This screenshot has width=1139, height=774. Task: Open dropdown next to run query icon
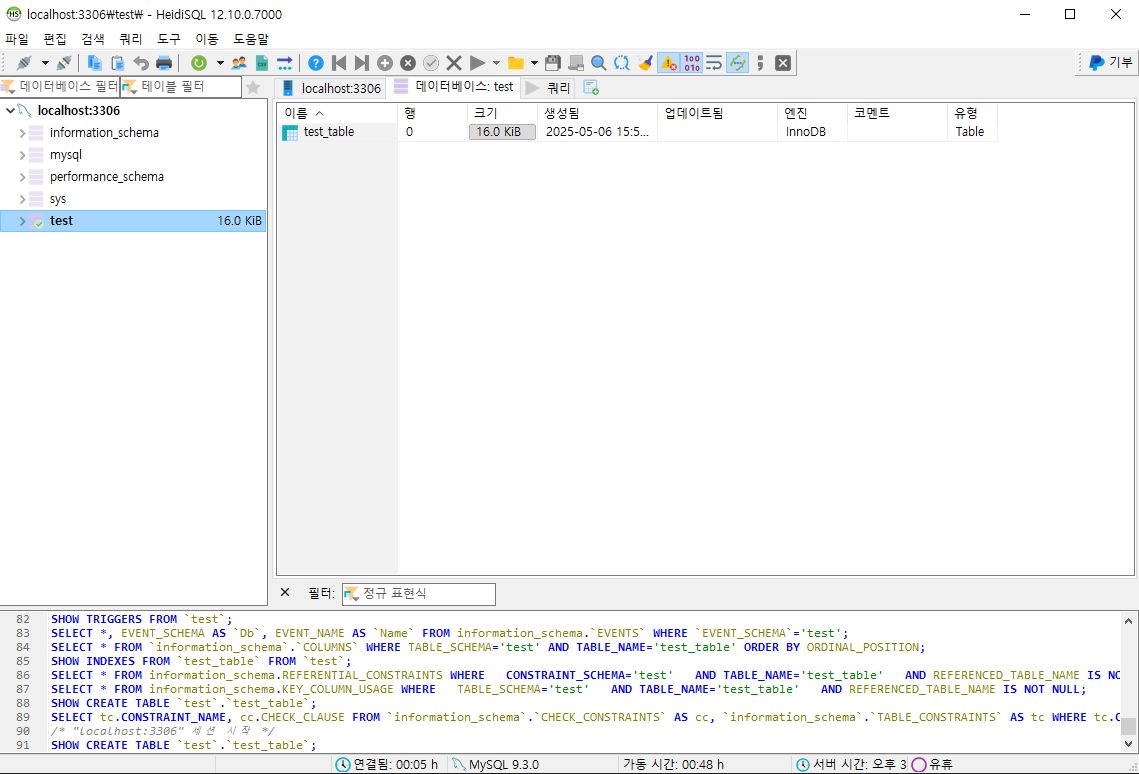[x=496, y=63]
